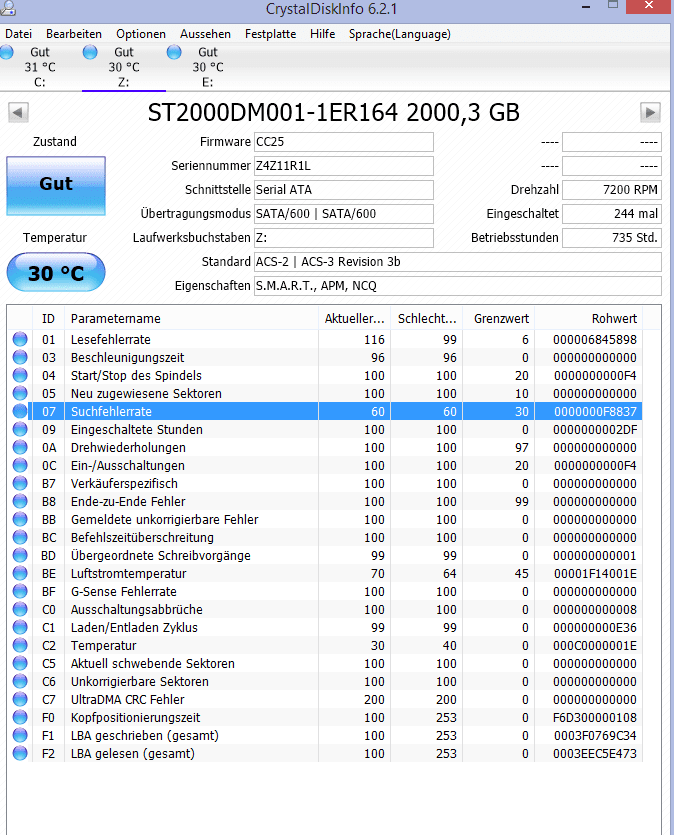Select drive C: tab at 31 °C
Image resolution: width=674 pixels, height=835 pixels.
point(40,67)
